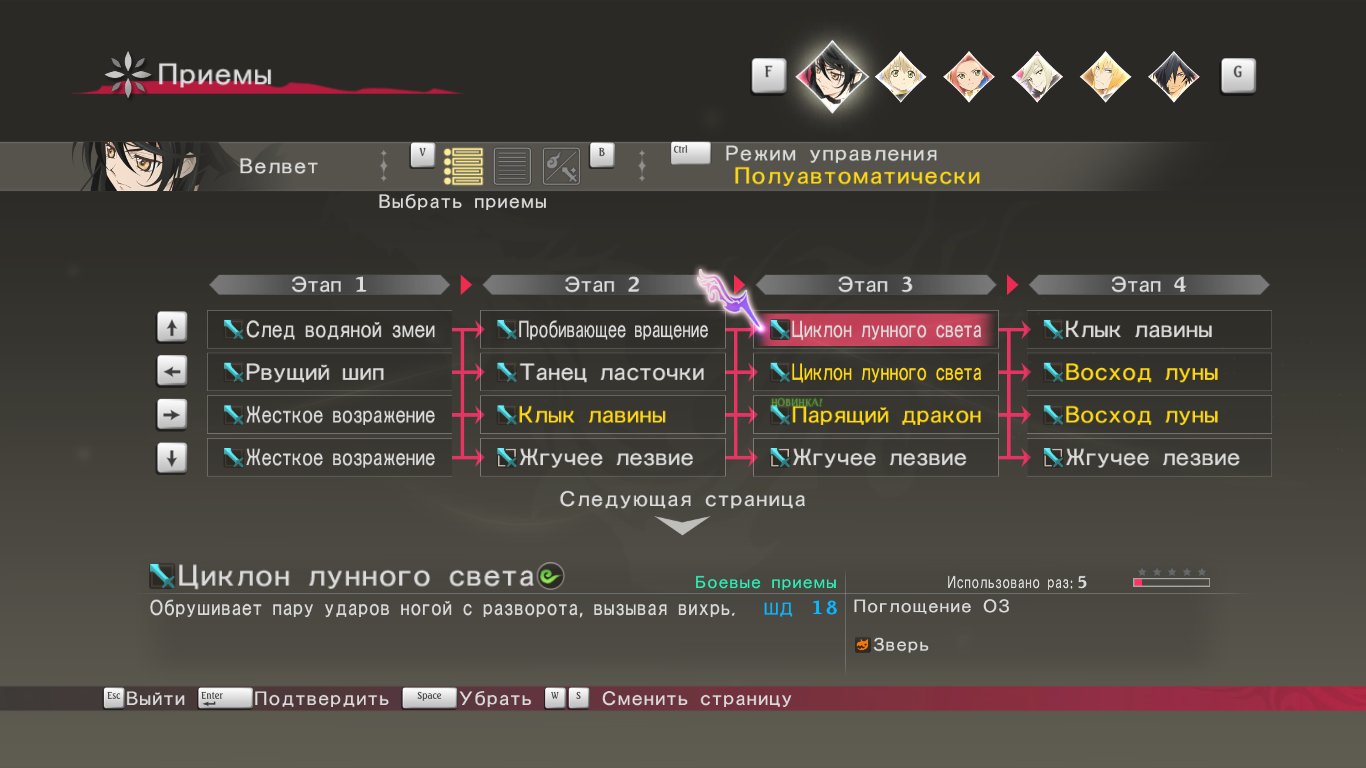Select Velvet's portrait in the party row
This screenshot has width=1366, height=768.
(x=831, y=75)
